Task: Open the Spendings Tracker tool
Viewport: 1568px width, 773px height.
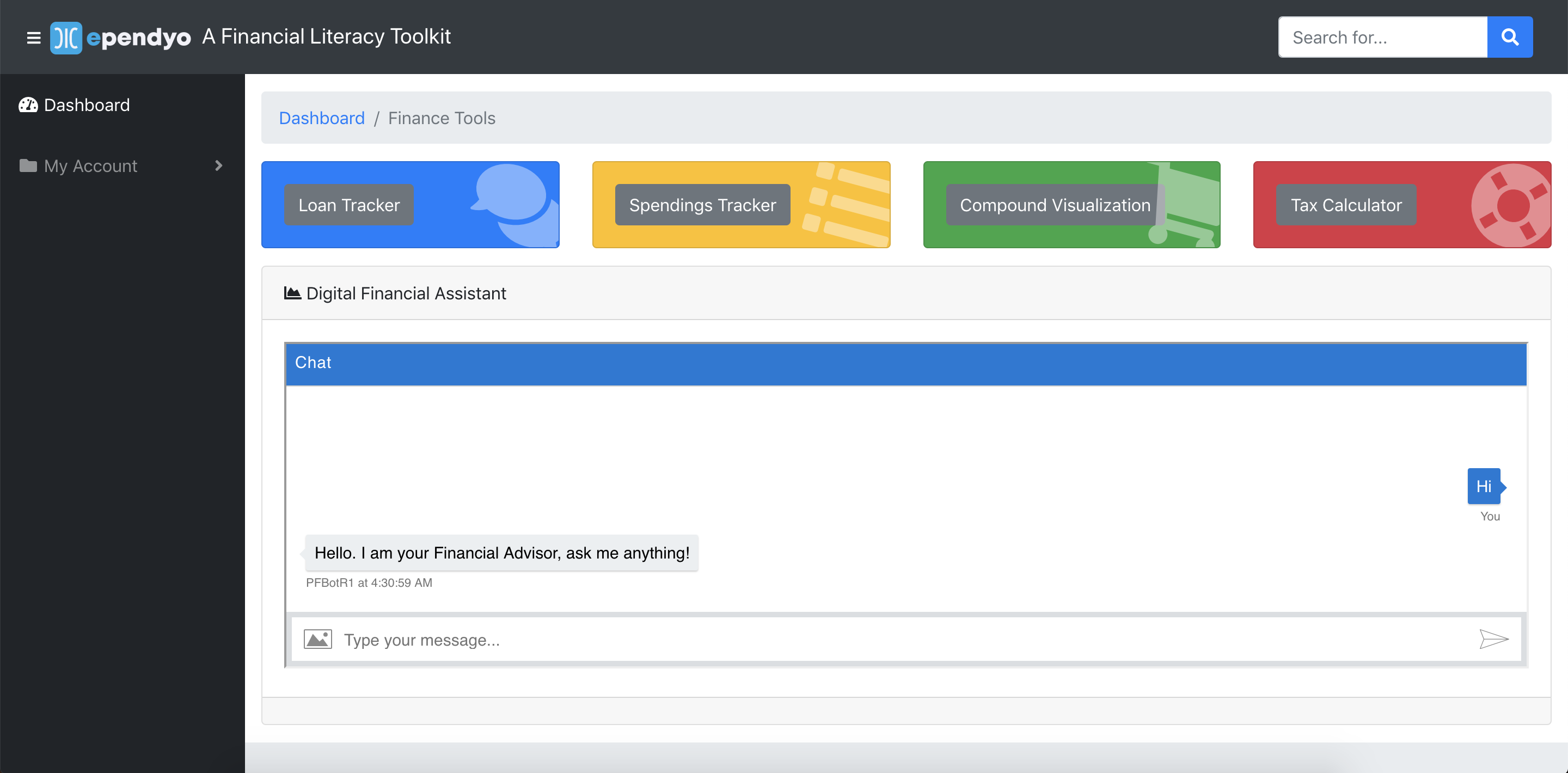Action: (x=702, y=205)
